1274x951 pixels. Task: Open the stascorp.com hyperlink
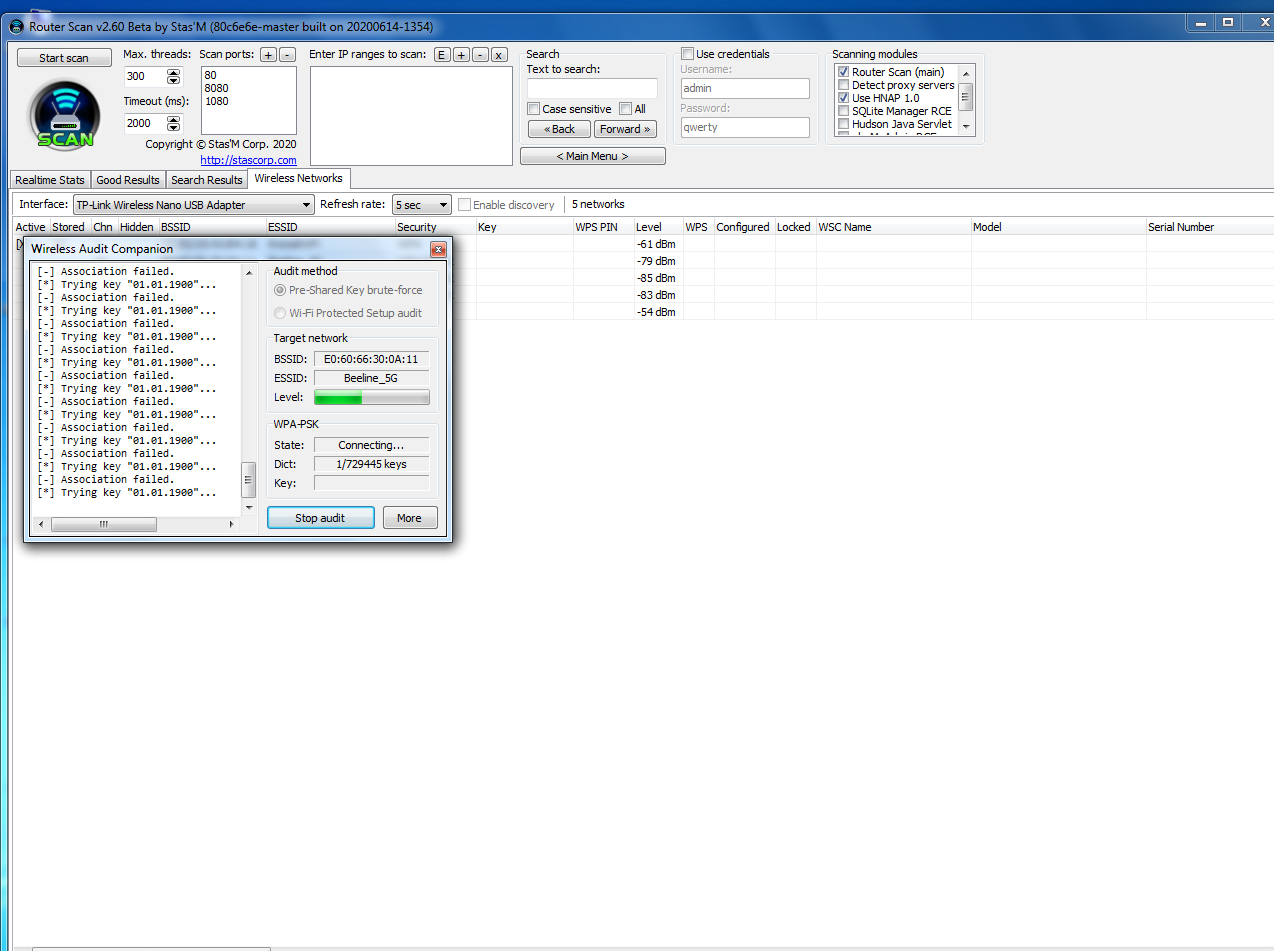pyautogui.click(x=248, y=160)
